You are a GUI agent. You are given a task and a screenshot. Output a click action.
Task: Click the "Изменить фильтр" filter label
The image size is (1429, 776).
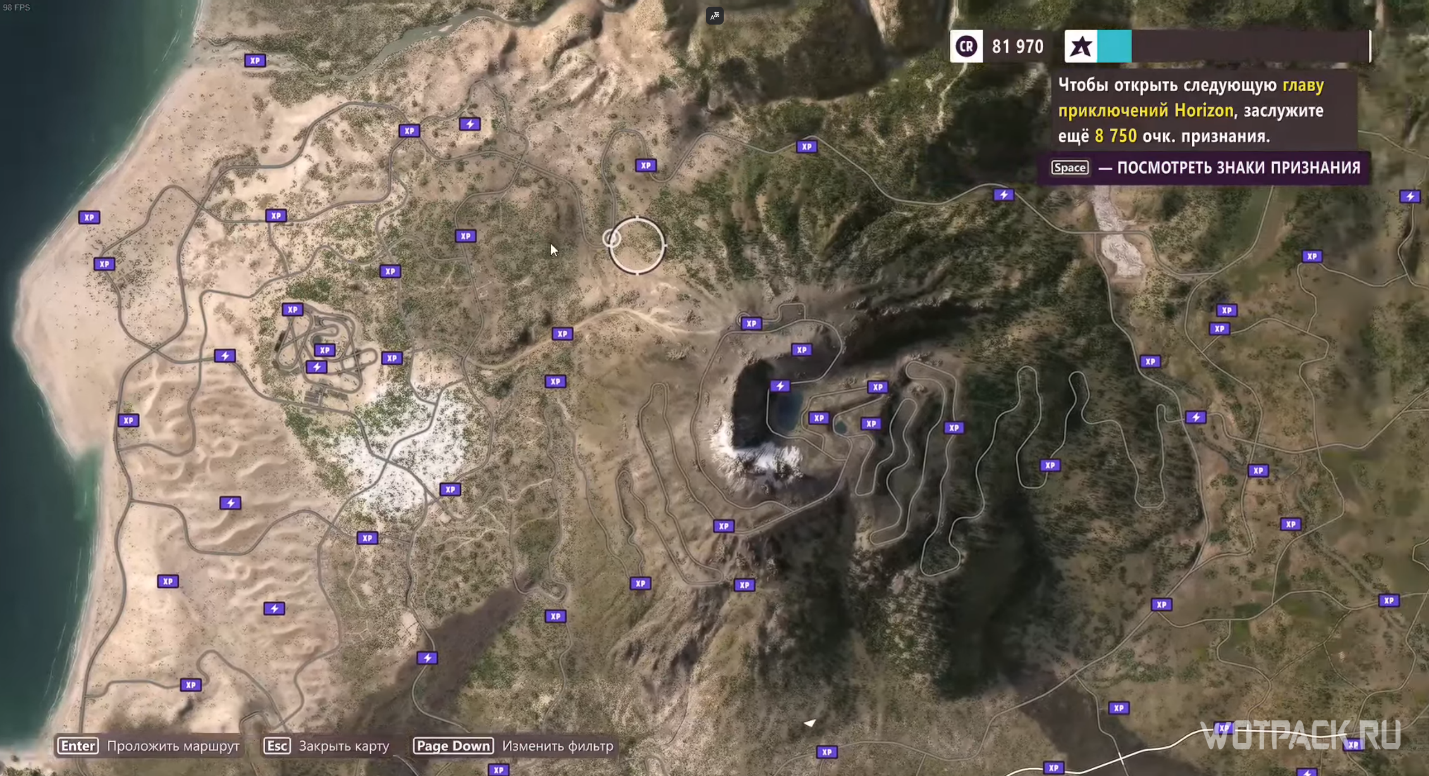[557, 746]
